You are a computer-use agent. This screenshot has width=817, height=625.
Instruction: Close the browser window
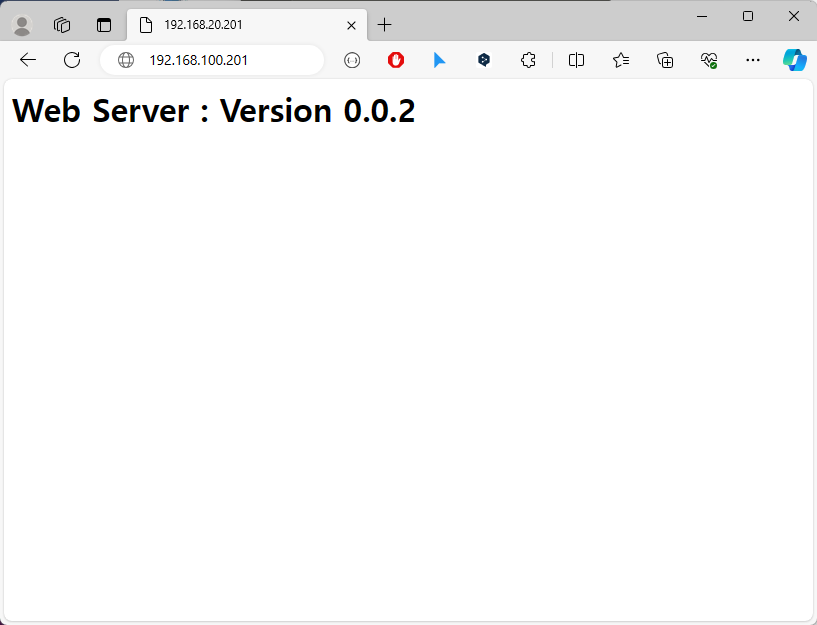click(794, 17)
